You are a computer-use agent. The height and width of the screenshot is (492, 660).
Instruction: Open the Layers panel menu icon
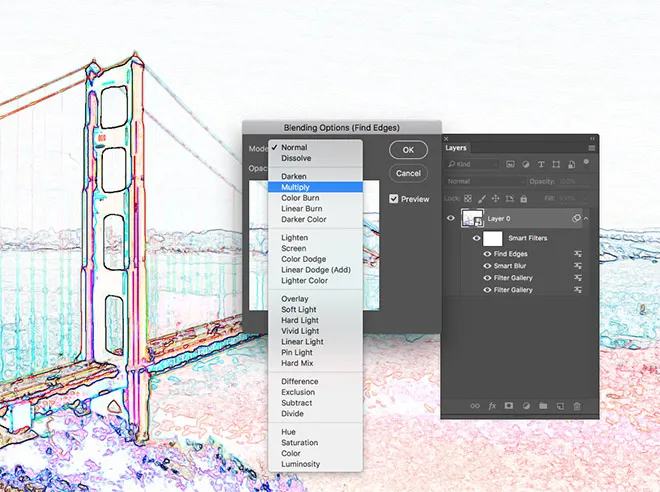coord(589,148)
